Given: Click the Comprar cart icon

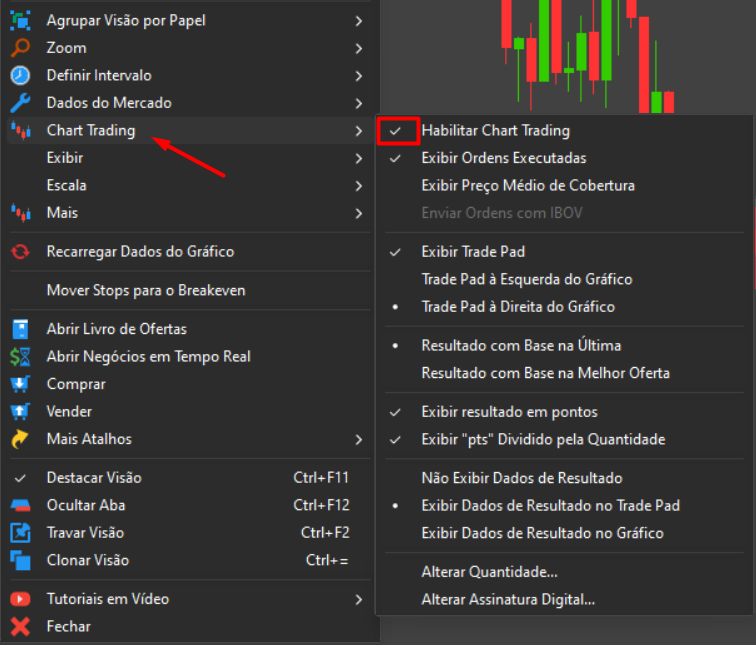Looking at the screenshot, I should [x=20, y=384].
